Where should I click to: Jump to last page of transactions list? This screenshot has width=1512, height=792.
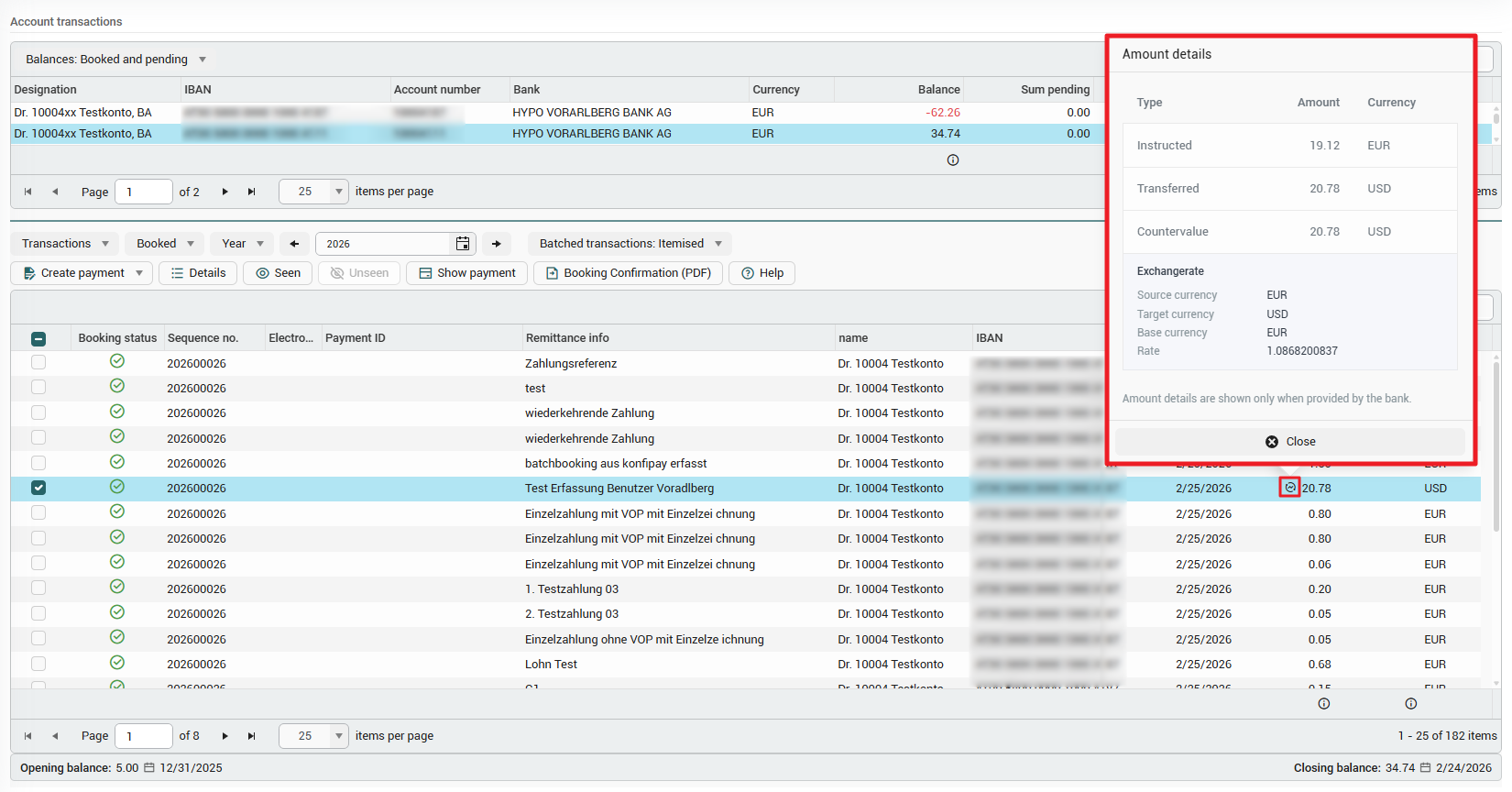tap(251, 736)
